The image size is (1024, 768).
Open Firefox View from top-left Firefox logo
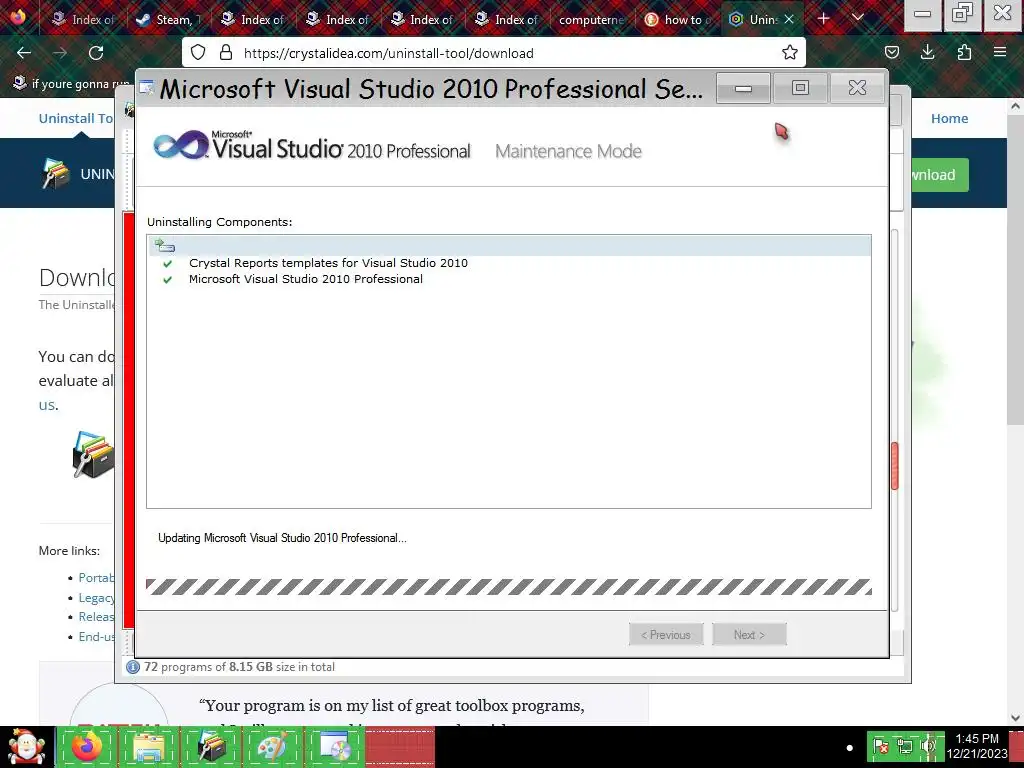point(18,18)
